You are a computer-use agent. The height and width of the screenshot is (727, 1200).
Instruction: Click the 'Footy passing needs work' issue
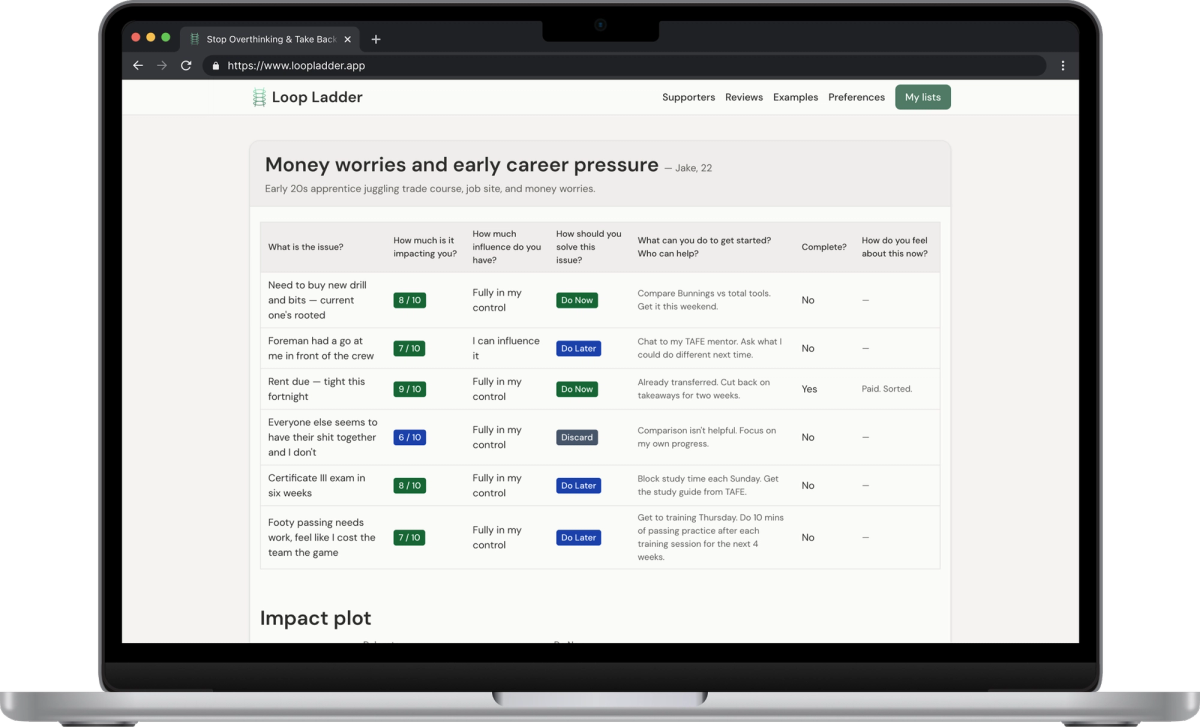pos(322,537)
